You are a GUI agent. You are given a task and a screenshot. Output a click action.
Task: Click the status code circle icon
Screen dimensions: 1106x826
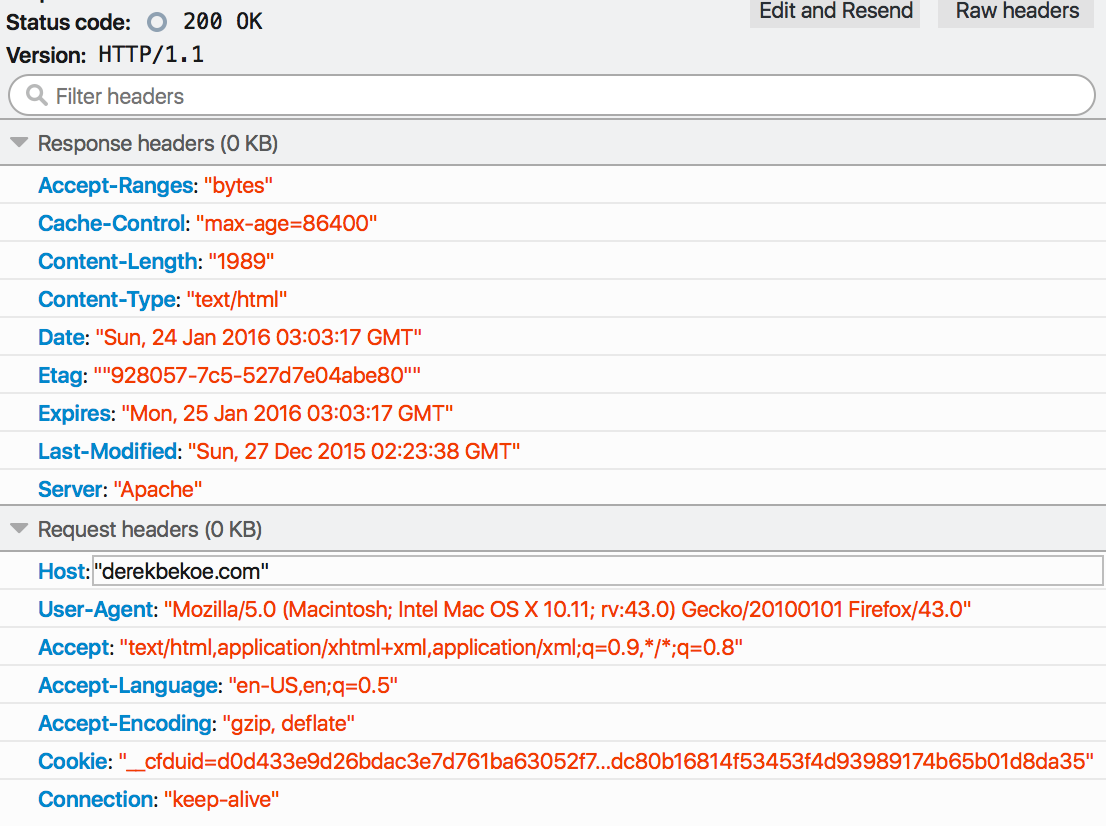[157, 23]
